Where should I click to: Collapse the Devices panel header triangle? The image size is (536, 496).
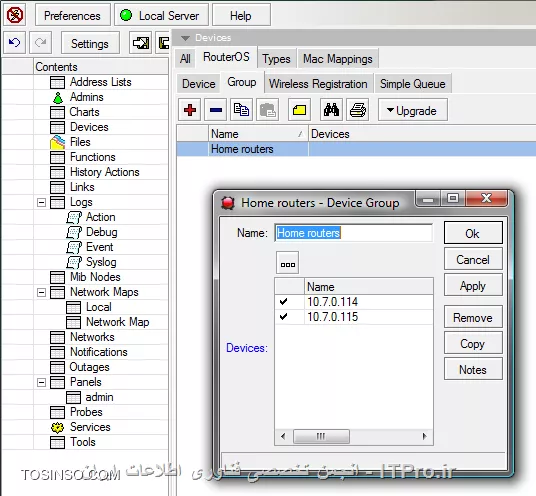coord(185,38)
